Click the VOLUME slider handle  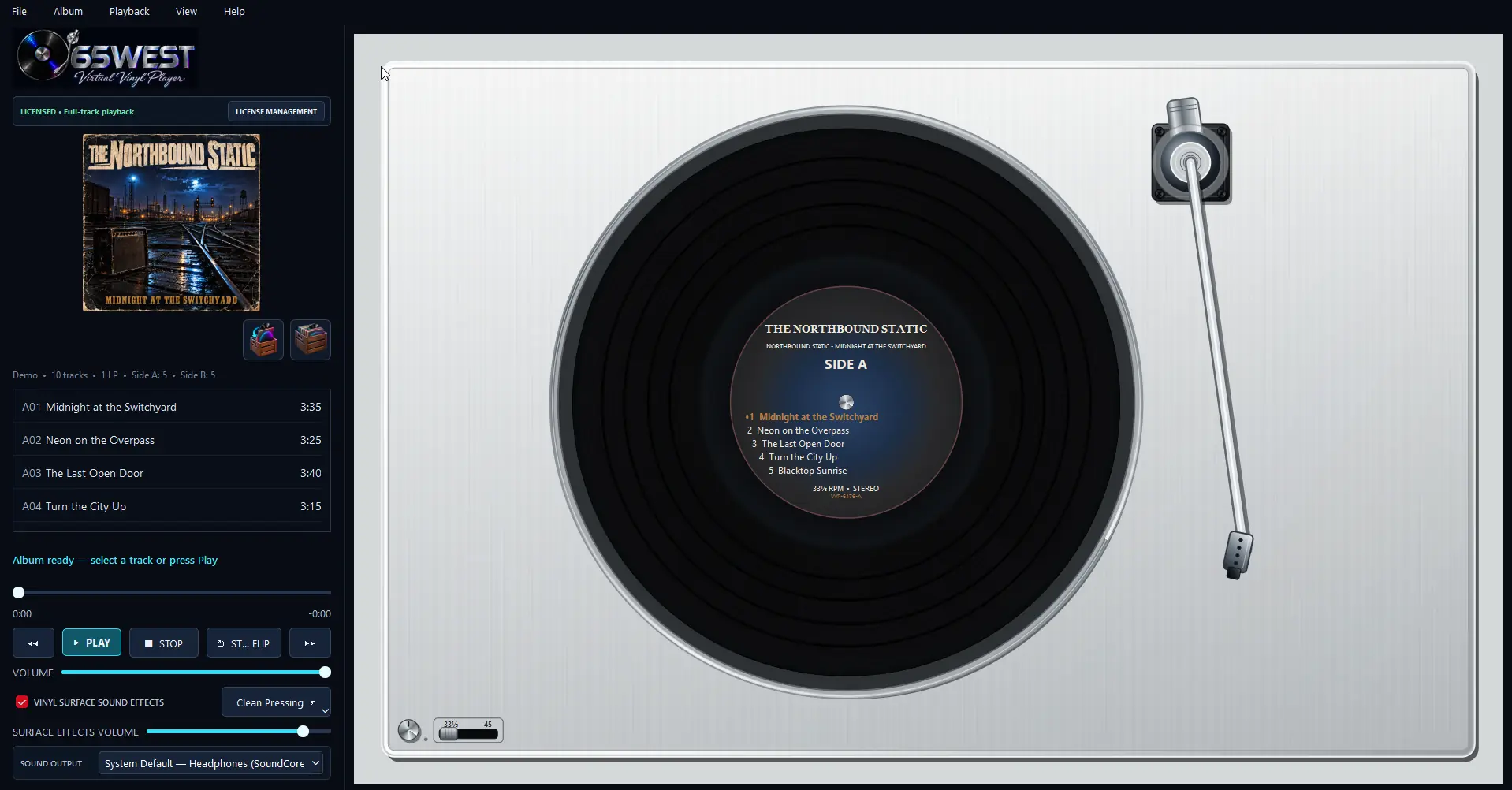coord(325,673)
